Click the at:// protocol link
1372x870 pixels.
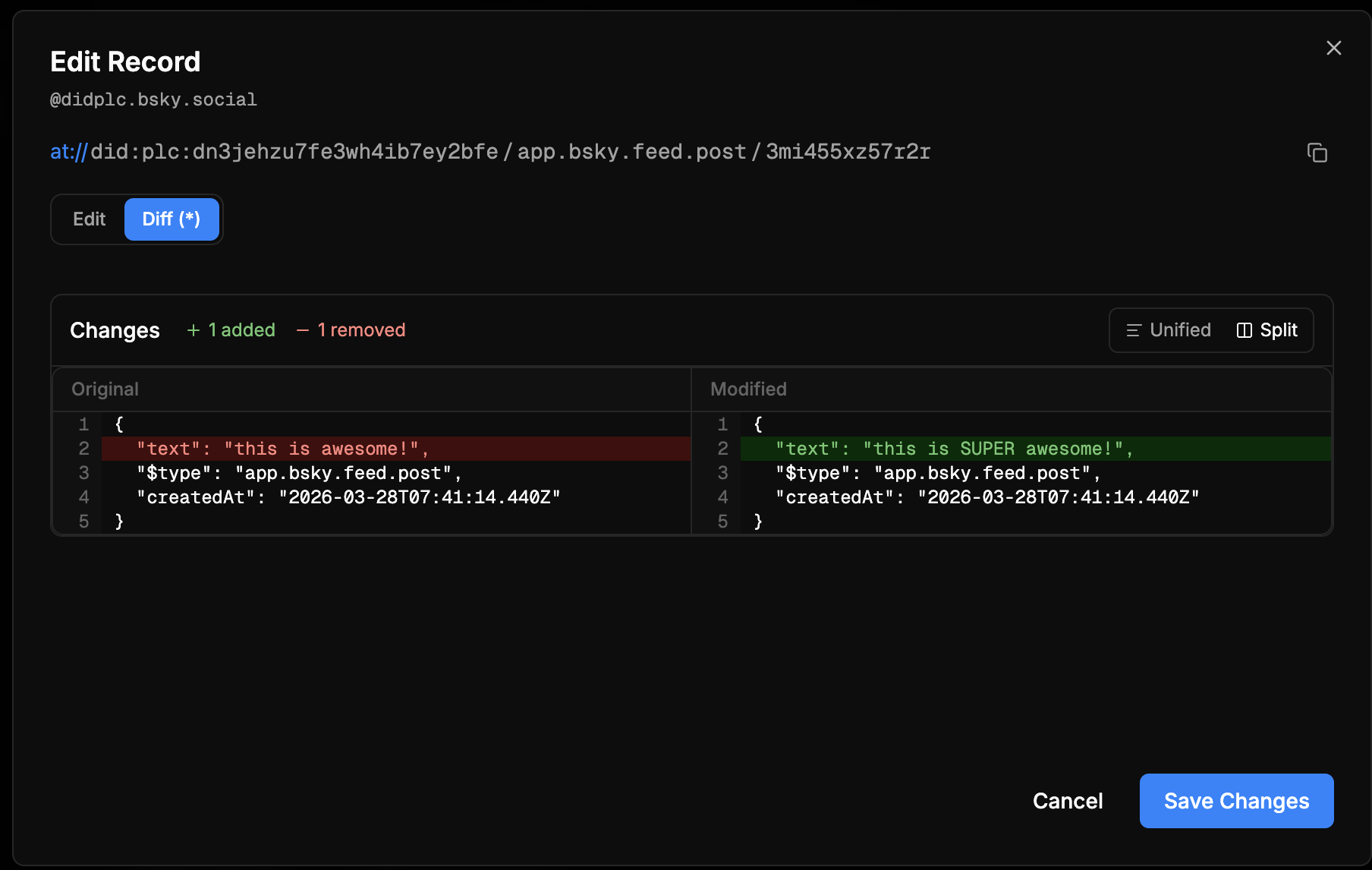[68, 152]
